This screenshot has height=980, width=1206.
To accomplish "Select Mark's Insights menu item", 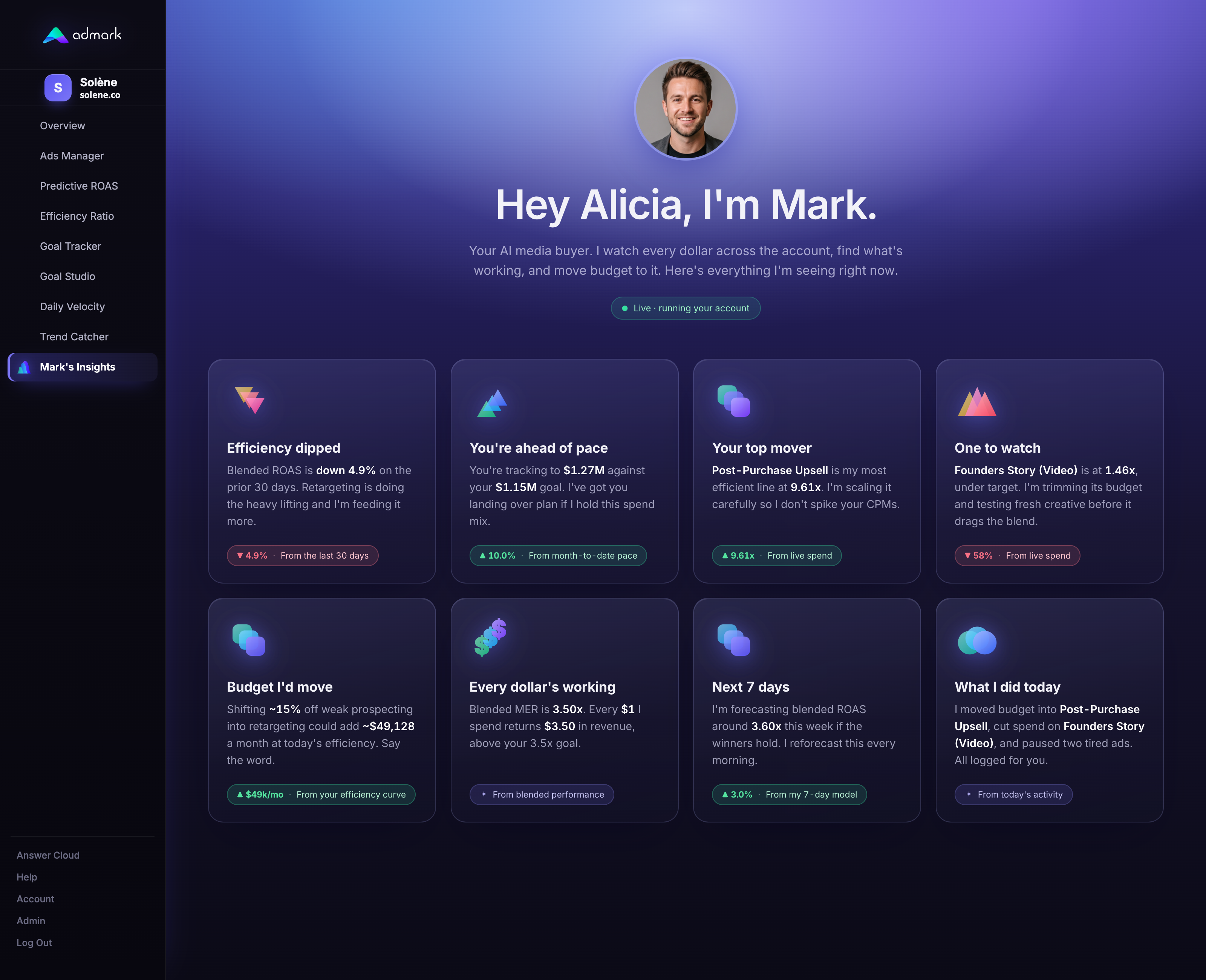I will pos(83,367).
